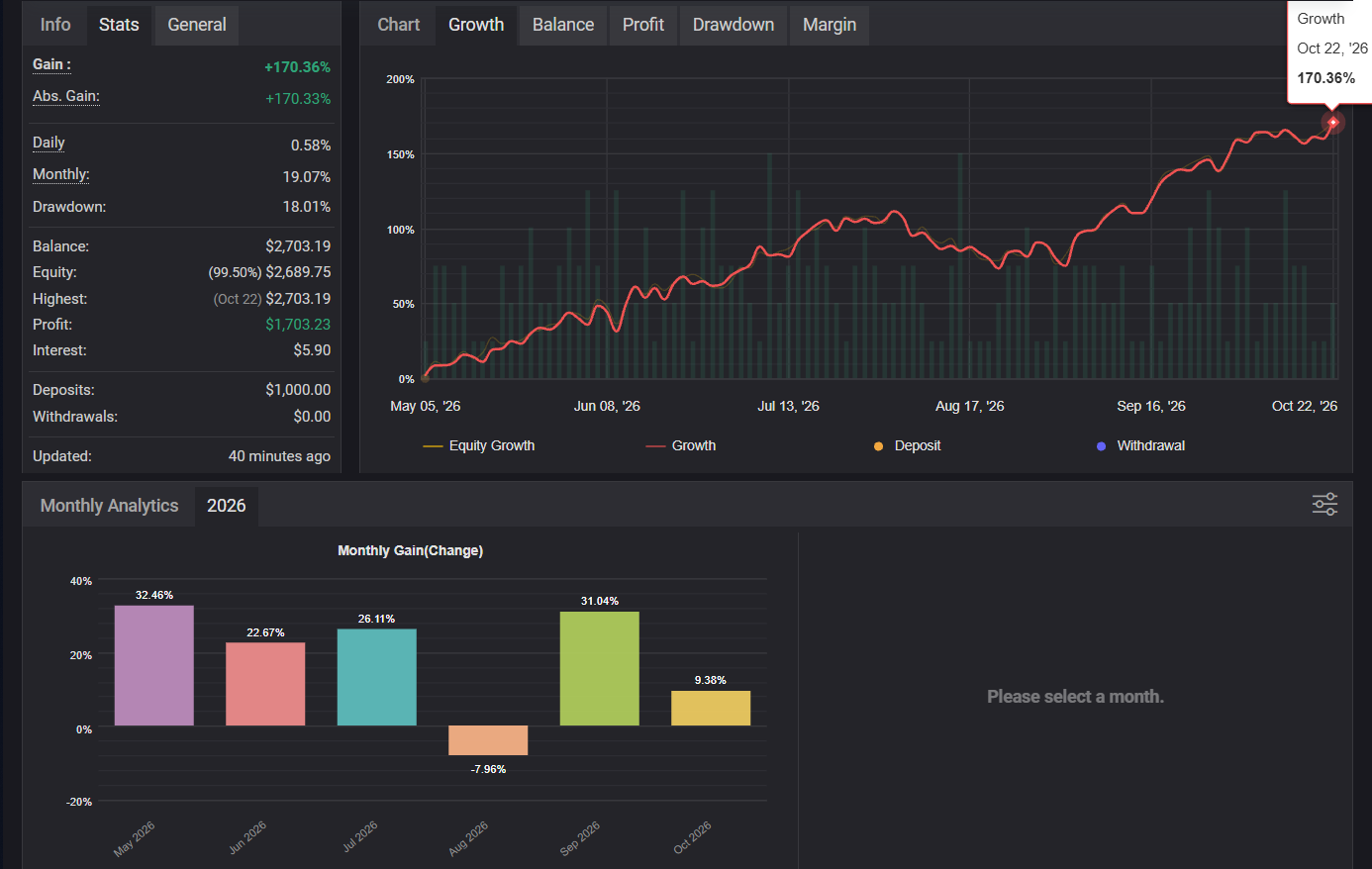Toggle the Withdrawal legend series
This screenshot has height=869, width=1372.
pos(1140,446)
